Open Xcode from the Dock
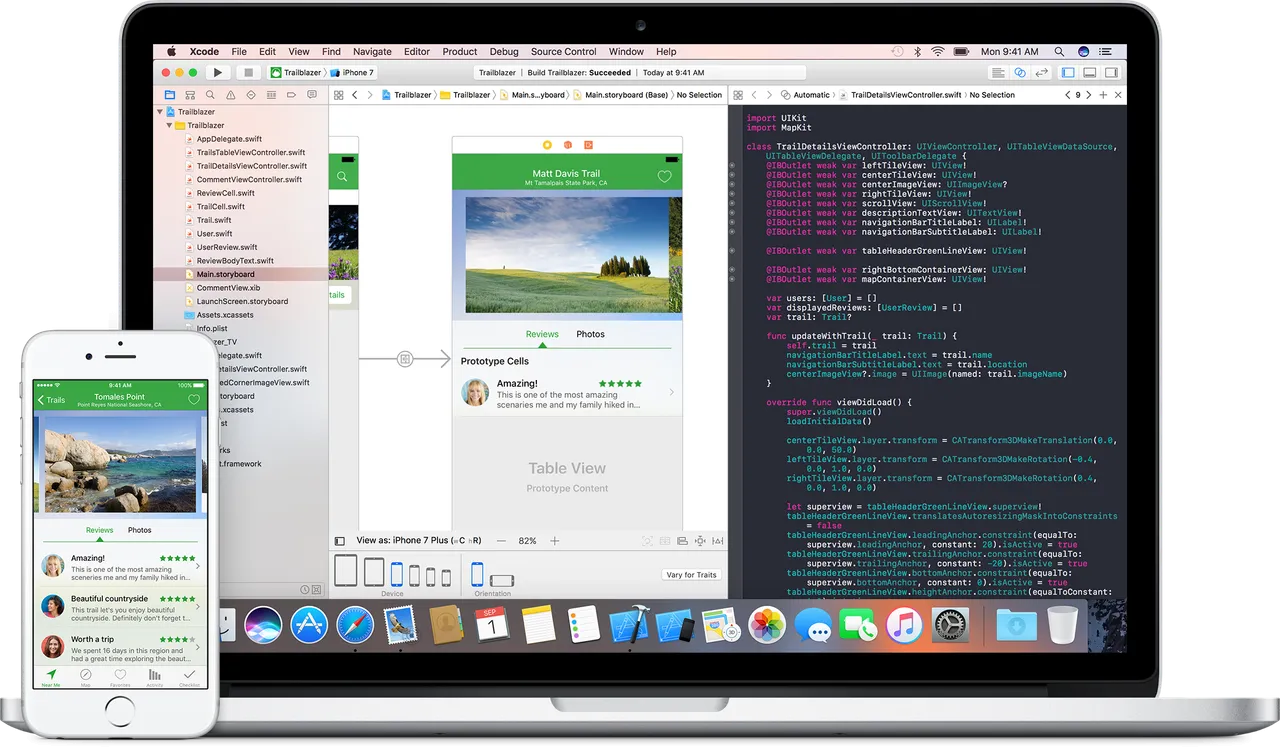Screen dimensions: 1280x748 (629, 625)
